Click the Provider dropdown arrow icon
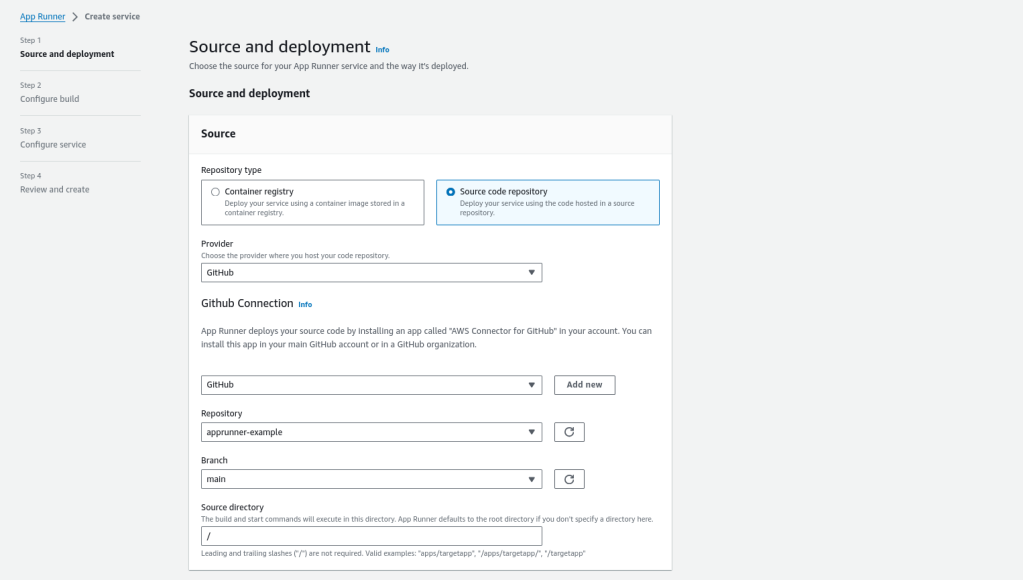Viewport: 1023px width, 580px height. point(531,274)
